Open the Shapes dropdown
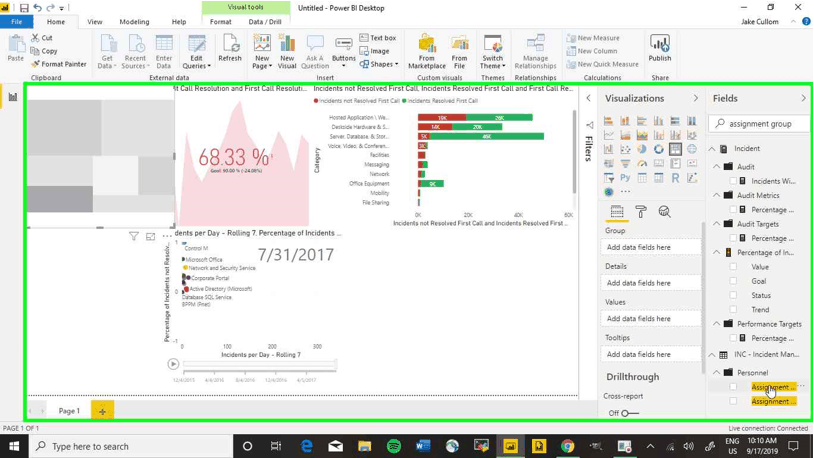The height and width of the screenshot is (458, 814). point(379,64)
